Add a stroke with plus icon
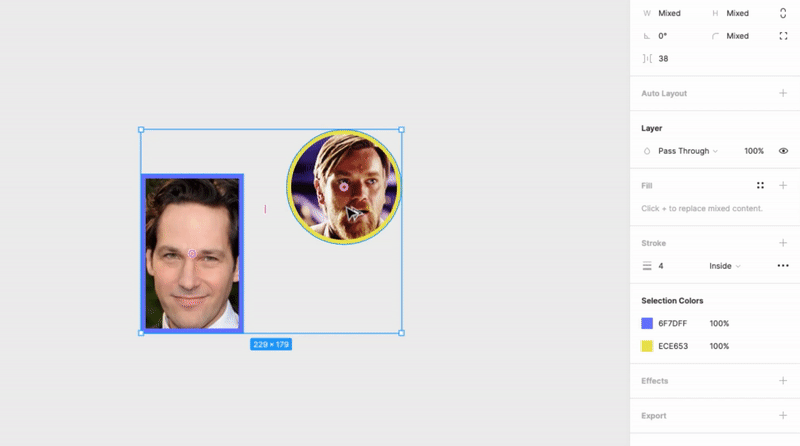The image size is (800, 446). pyautogui.click(x=783, y=243)
